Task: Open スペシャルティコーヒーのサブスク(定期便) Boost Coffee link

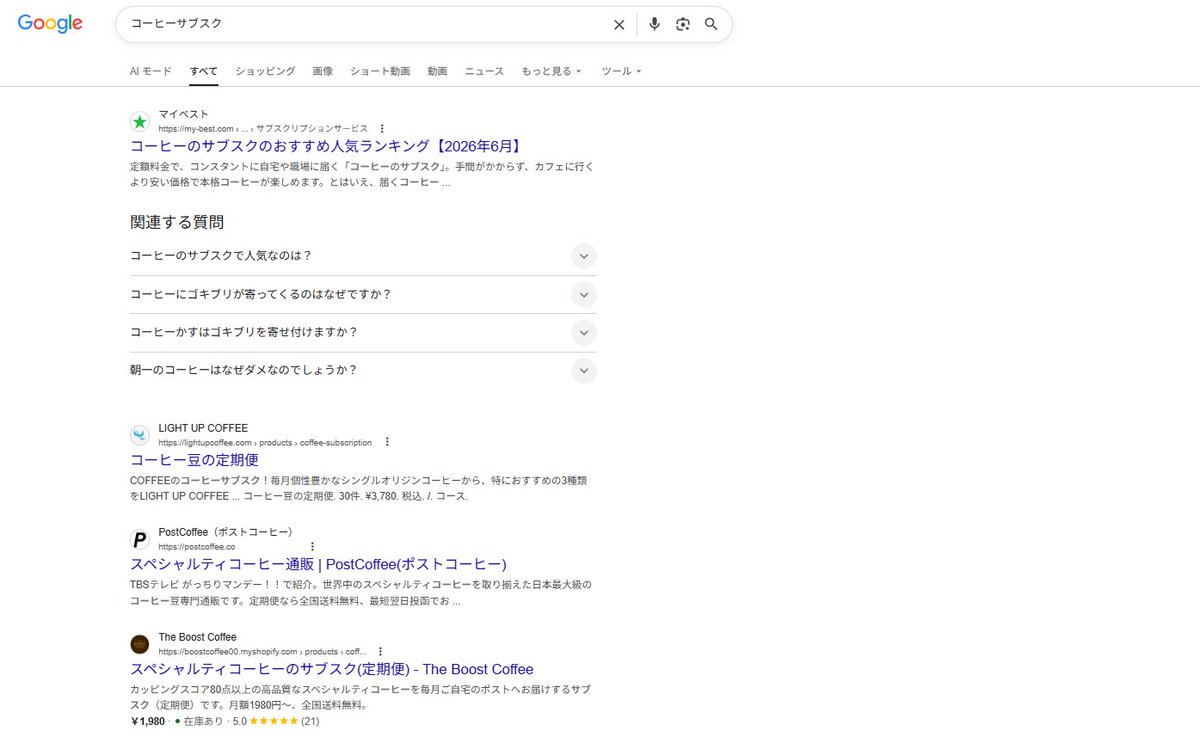Action: coord(332,669)
